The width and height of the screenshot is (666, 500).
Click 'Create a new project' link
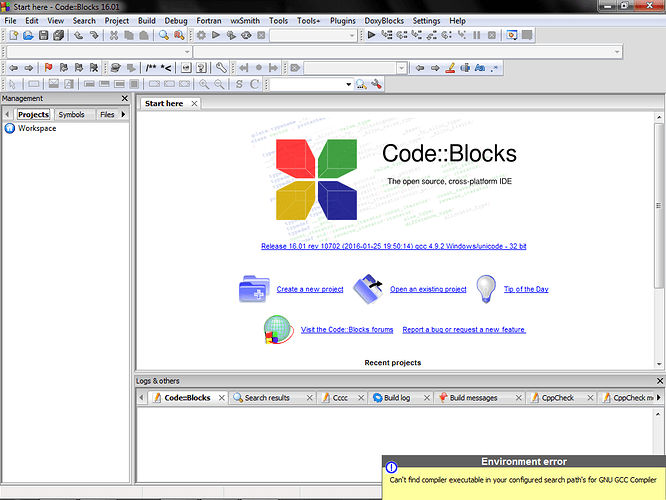(x=310, y=289)
